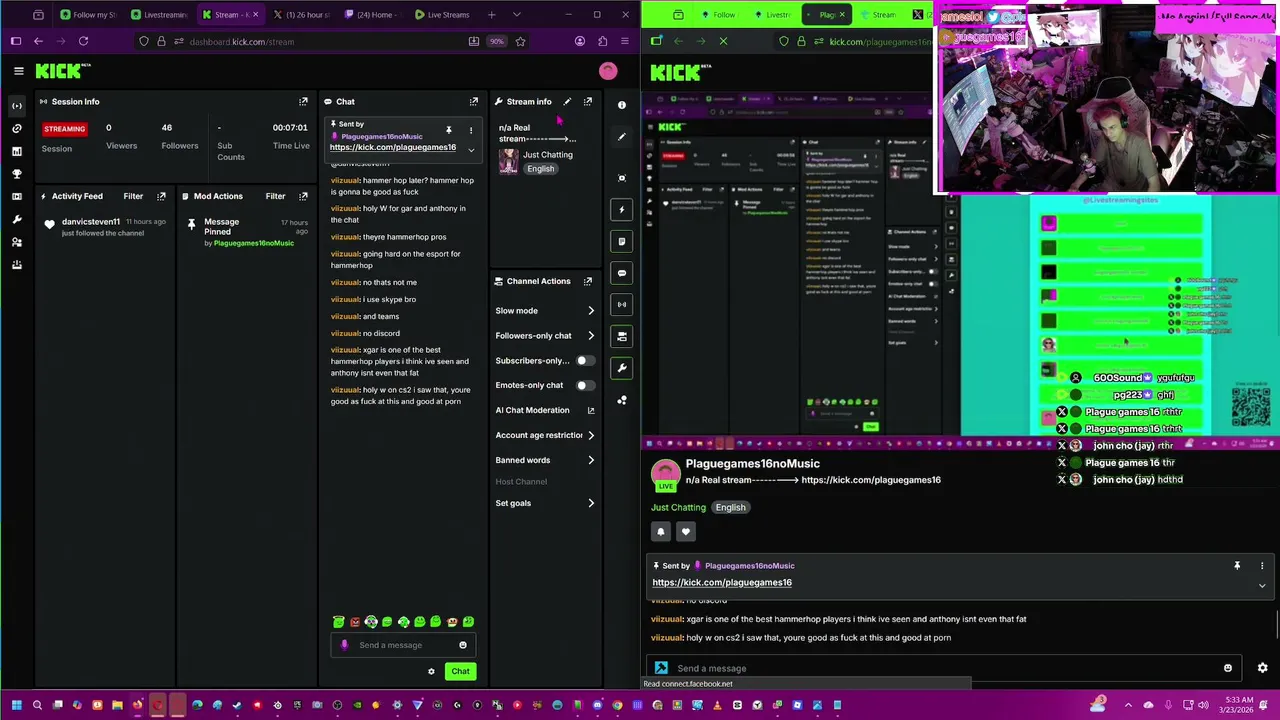The image size is (1280, 720).
Task: Open chat settings gear on channel page
Action: 1262,668
